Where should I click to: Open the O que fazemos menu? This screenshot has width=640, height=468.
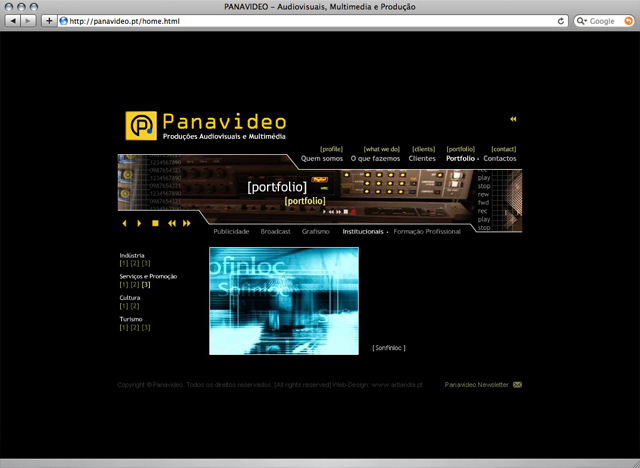(x=376, y=158)
